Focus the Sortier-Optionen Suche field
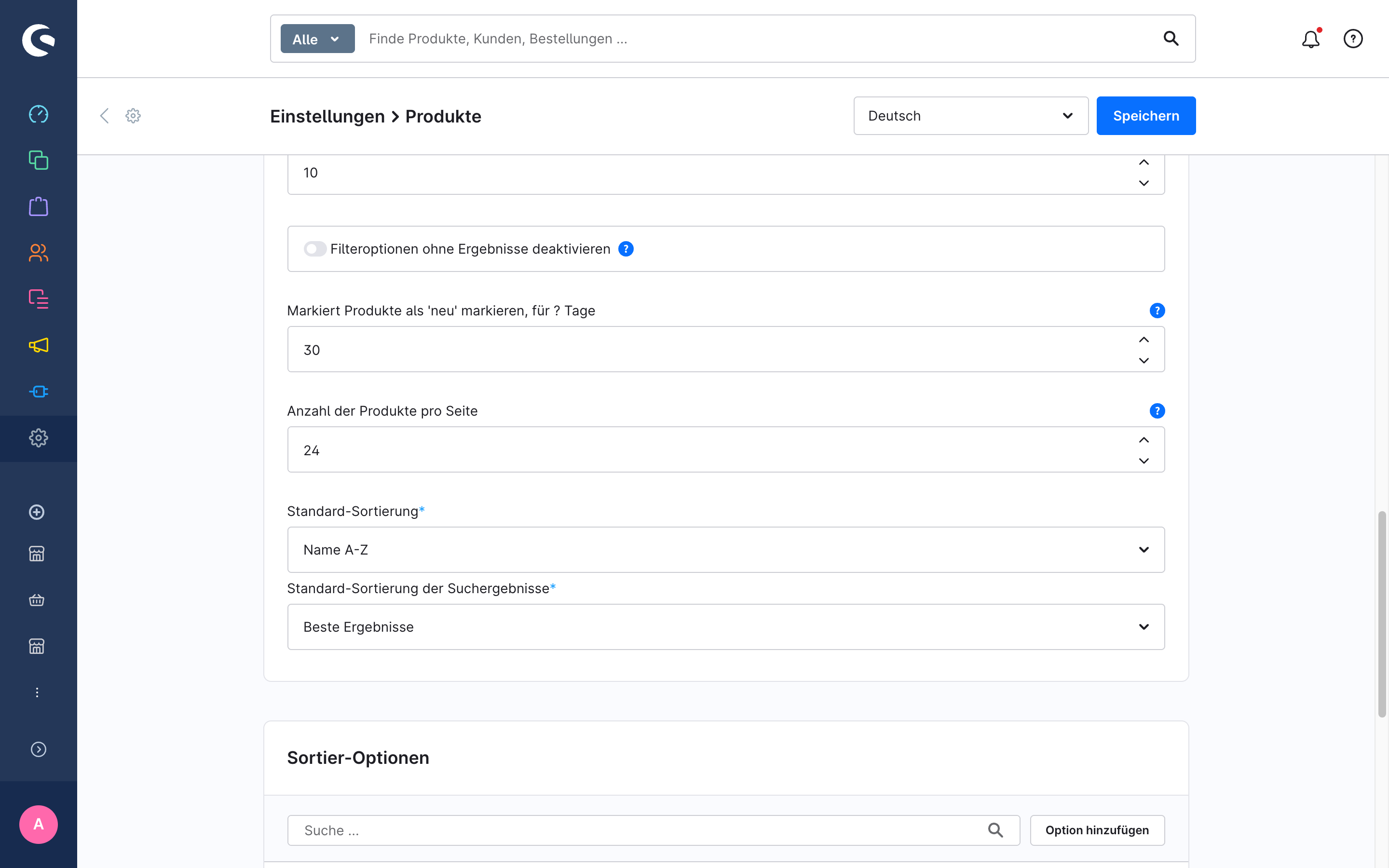Screen dimensions: 1389x868 (x=653, y=830)
